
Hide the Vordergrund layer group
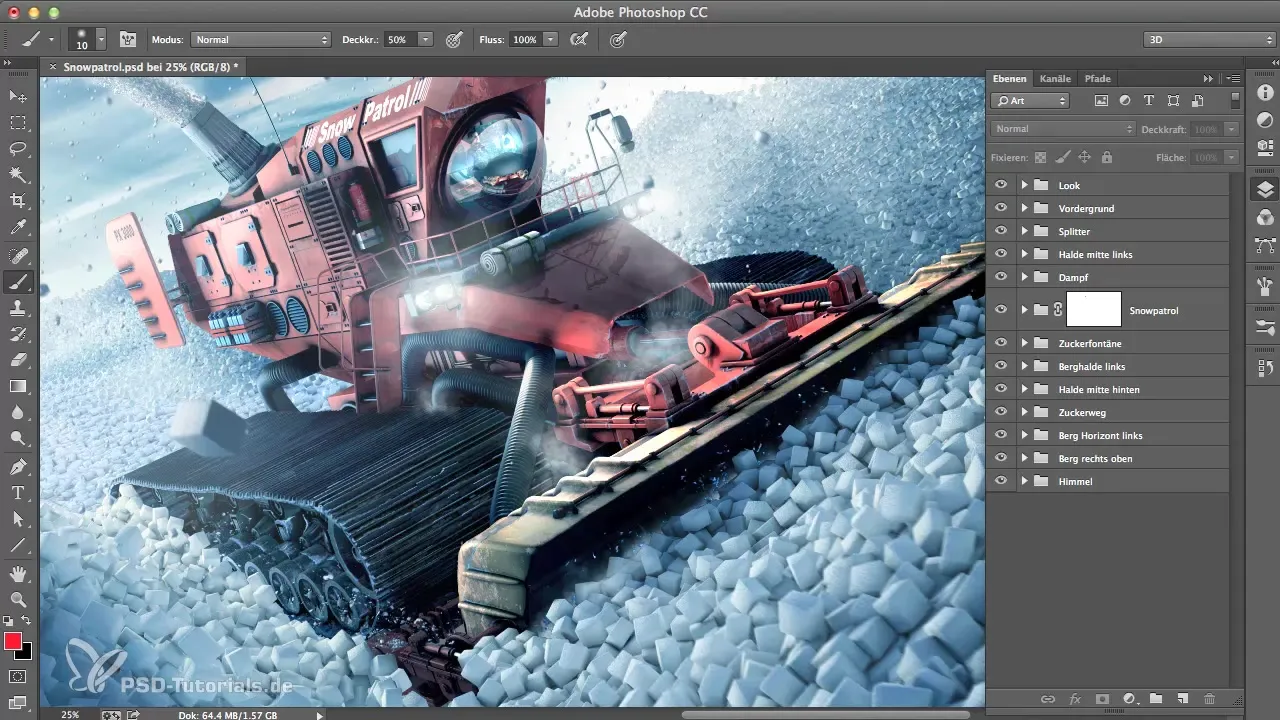pyautogui.click(x=1001, y=208)
